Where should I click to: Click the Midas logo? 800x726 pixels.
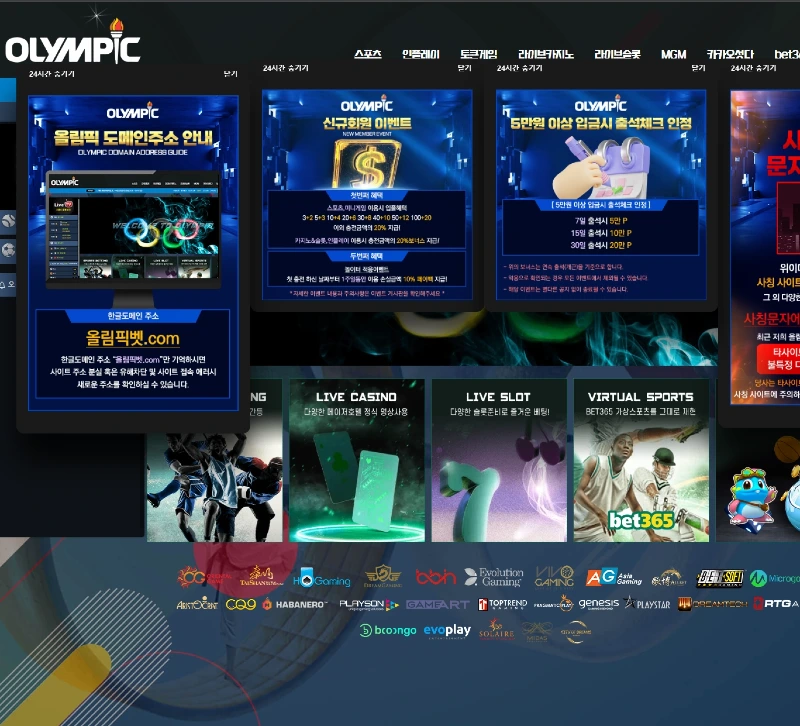pos(537,632)
